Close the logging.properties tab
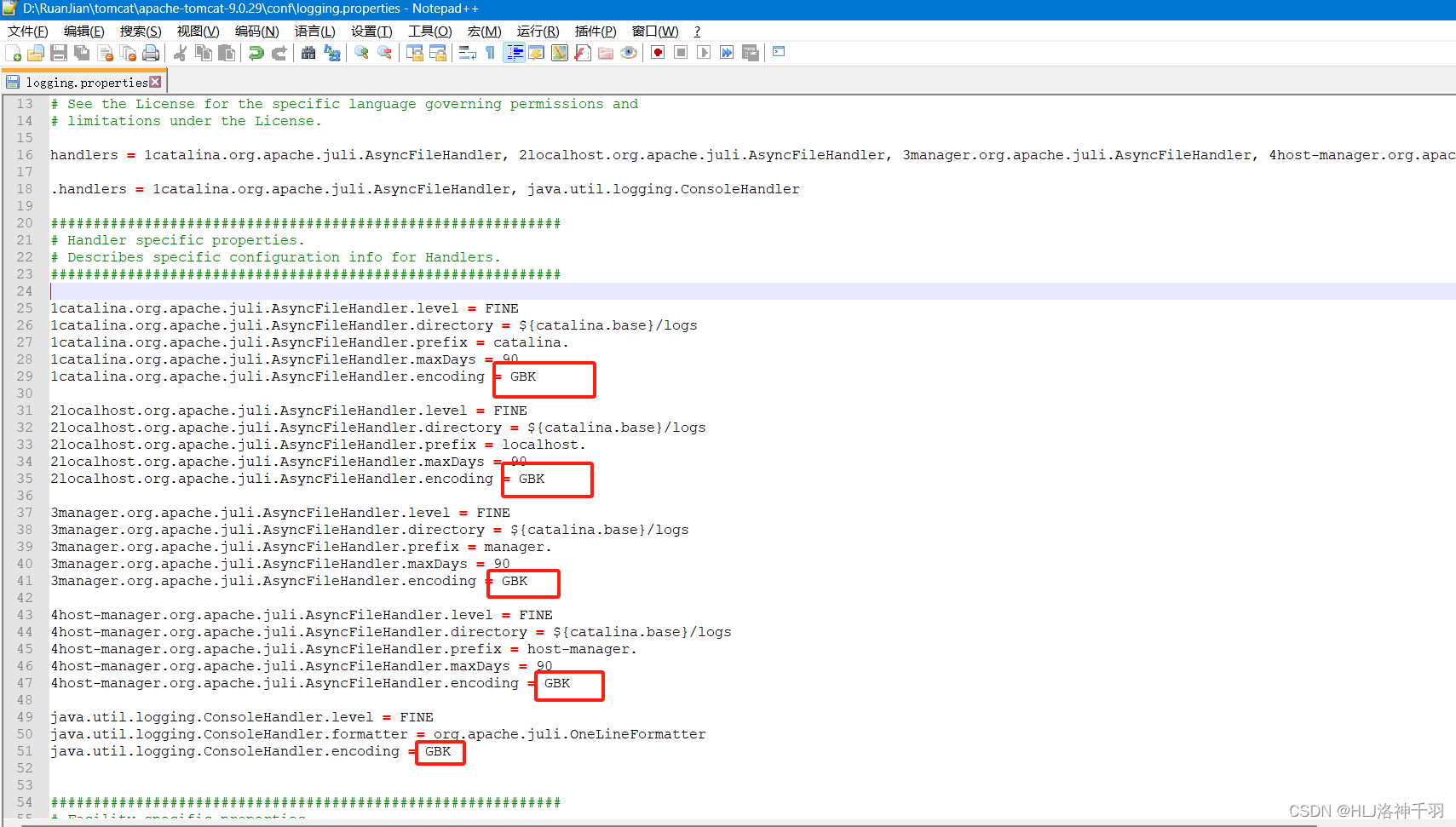Screen dimensions: 1456x827 (x=156, y=82)
